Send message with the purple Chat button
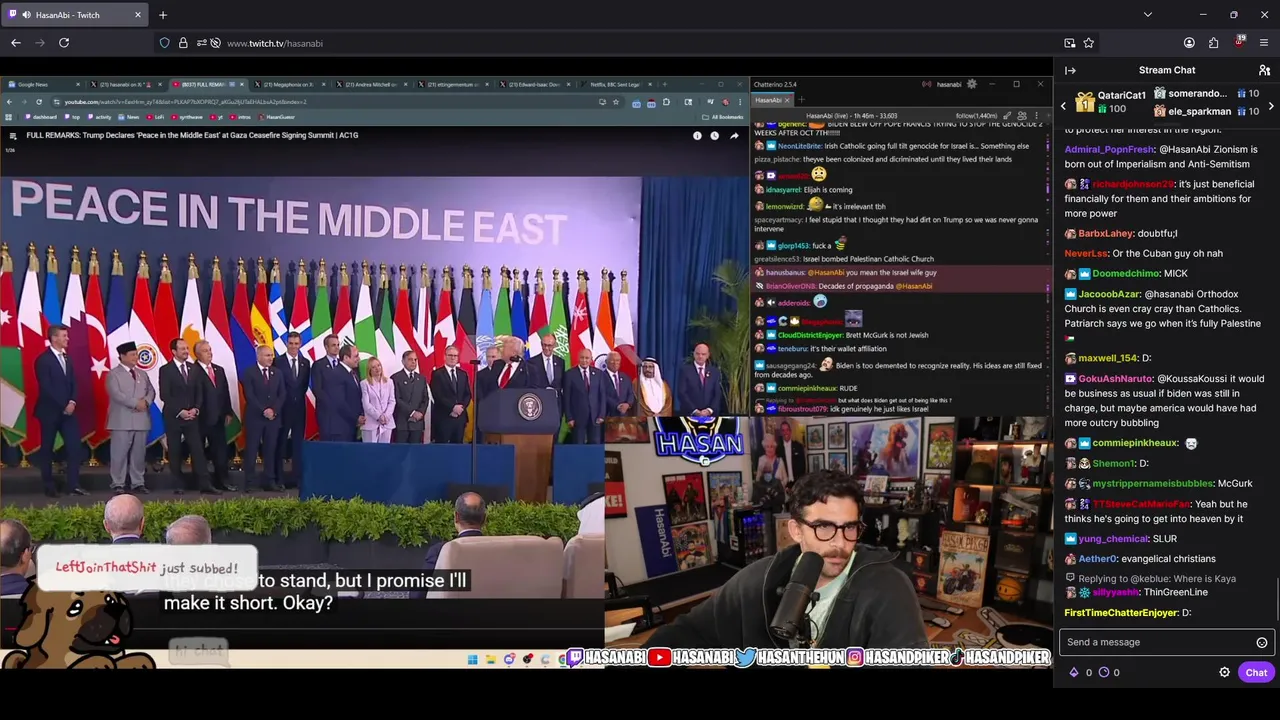 pyautogui.click(x=1256, y=672)
